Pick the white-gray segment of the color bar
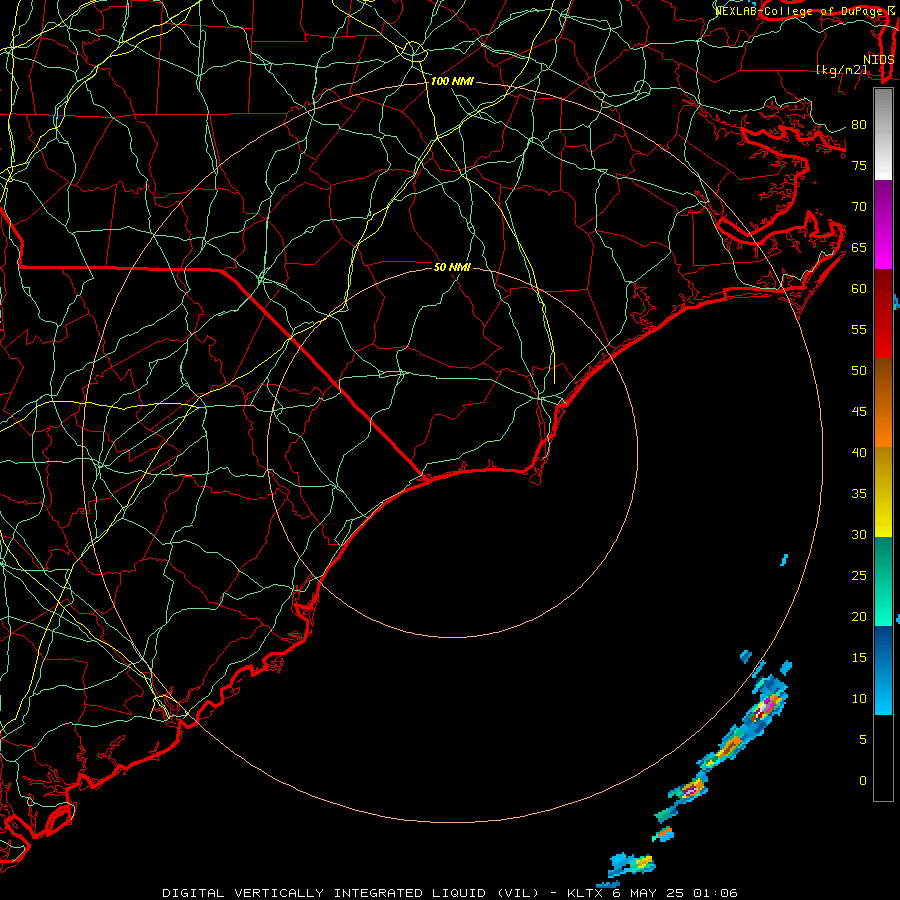 point(883,135)
